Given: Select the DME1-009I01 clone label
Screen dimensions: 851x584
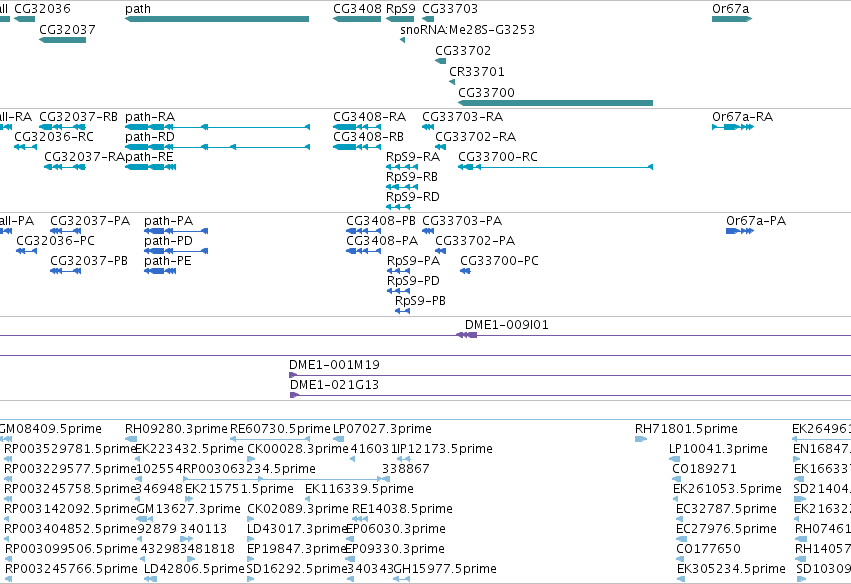Looking at the screenshot, I should (x=507, y=325).
